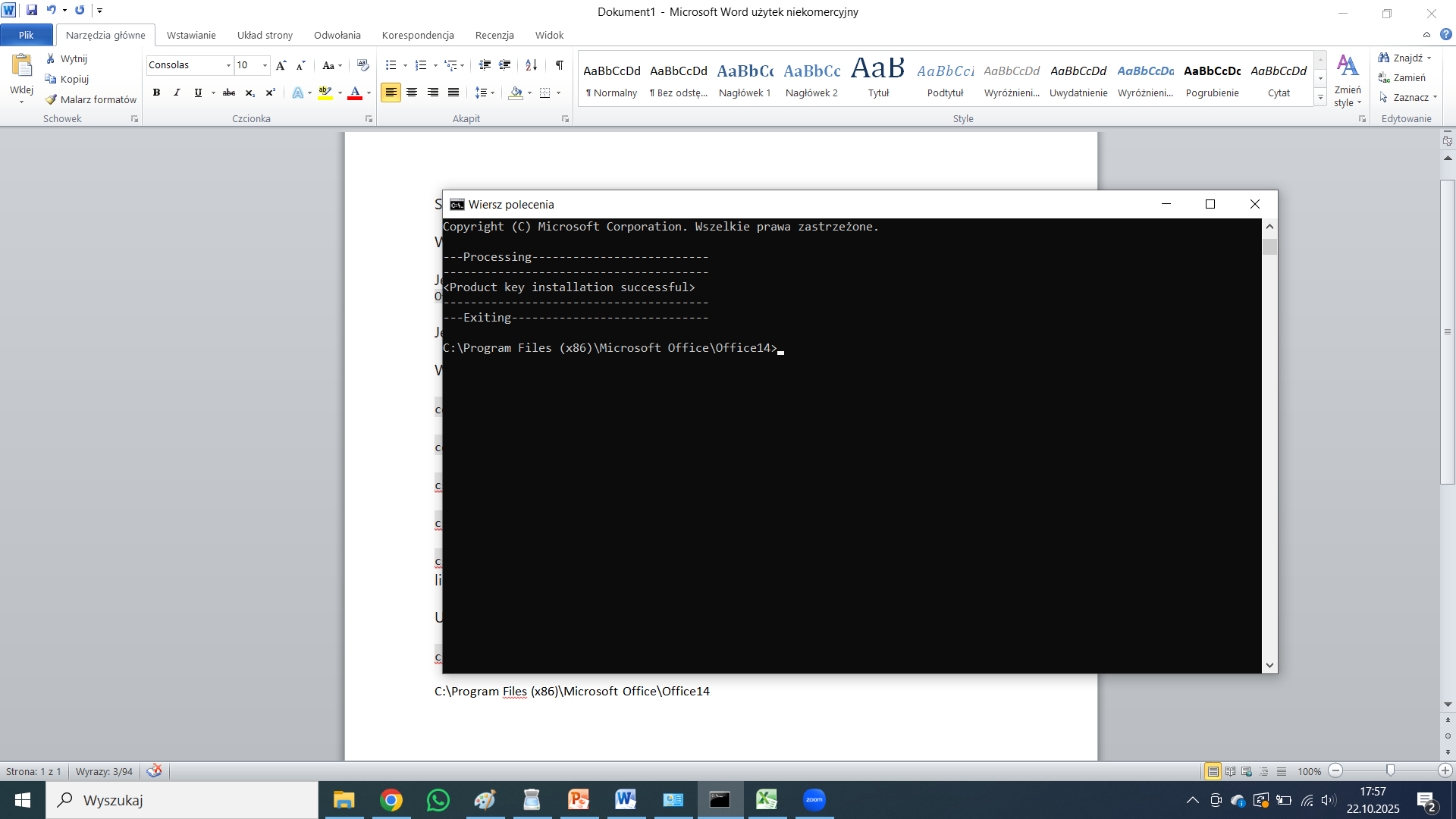
Task: Click the sort A-Z icon
Action: [x=531, y=65]
